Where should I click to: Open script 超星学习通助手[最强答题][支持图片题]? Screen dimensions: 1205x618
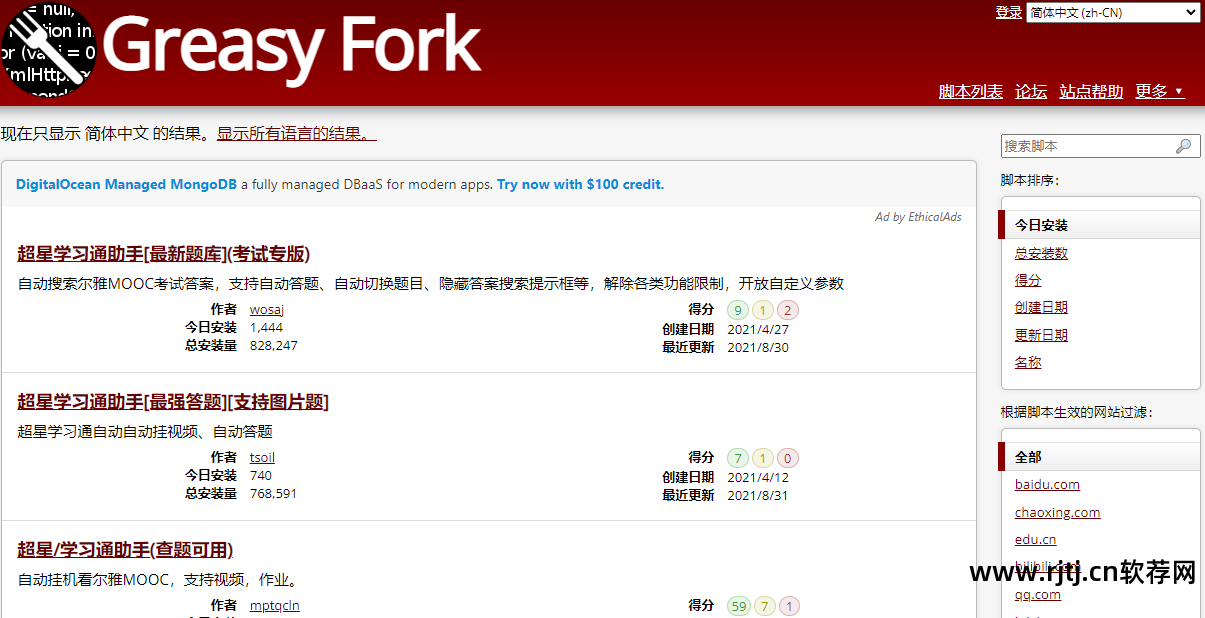[173, 402]
